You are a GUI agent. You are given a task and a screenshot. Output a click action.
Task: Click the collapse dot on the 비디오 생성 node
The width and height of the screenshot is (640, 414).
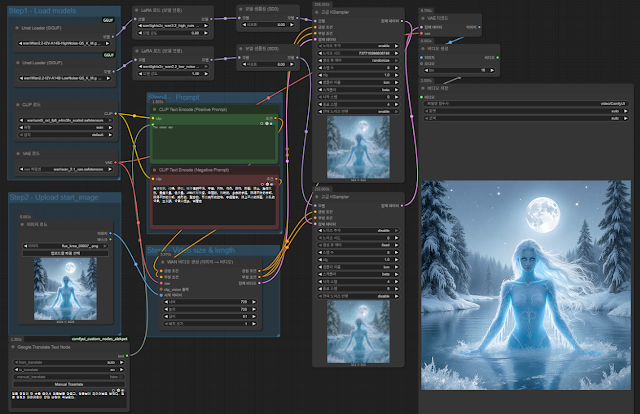click(423, 49)
